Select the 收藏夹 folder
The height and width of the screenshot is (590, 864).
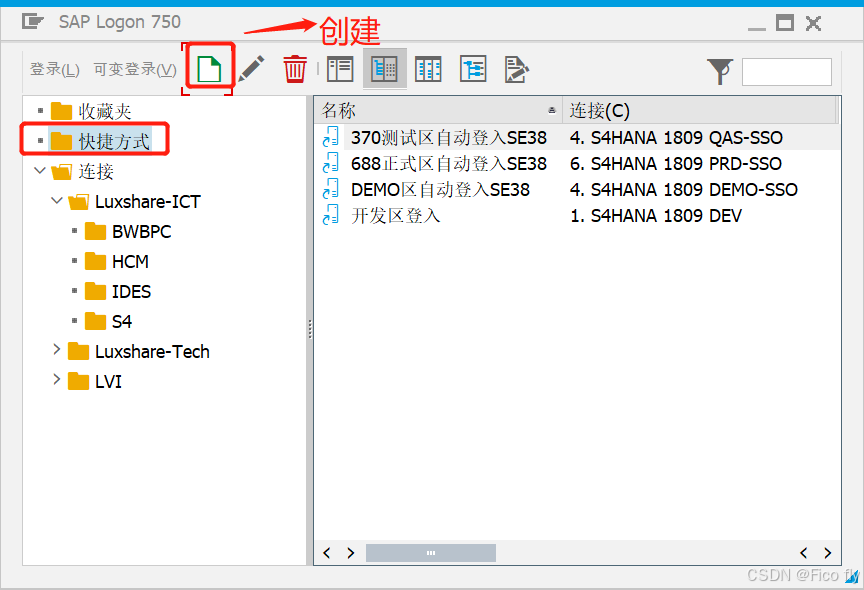(91, 111)
